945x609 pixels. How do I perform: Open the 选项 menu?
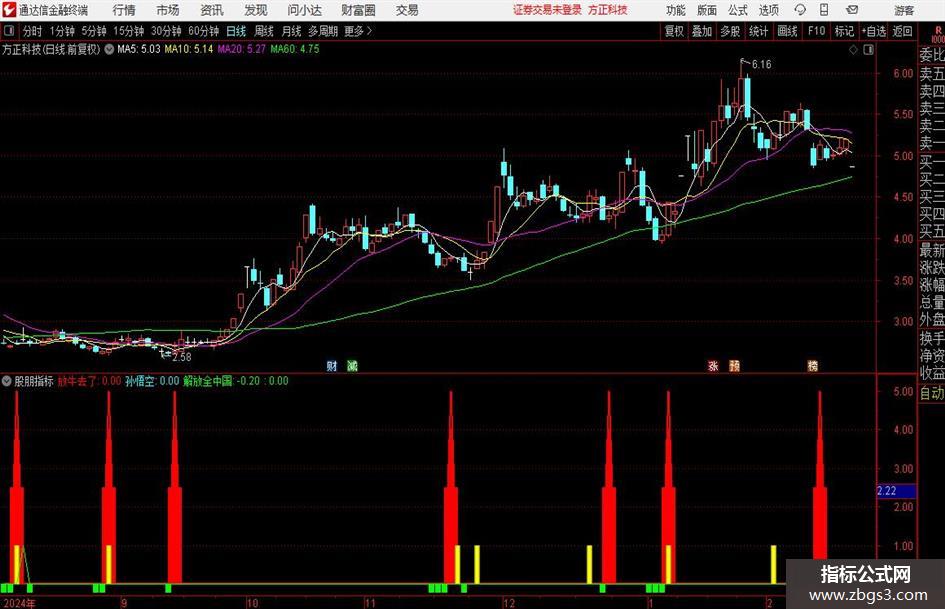(768, 10)
